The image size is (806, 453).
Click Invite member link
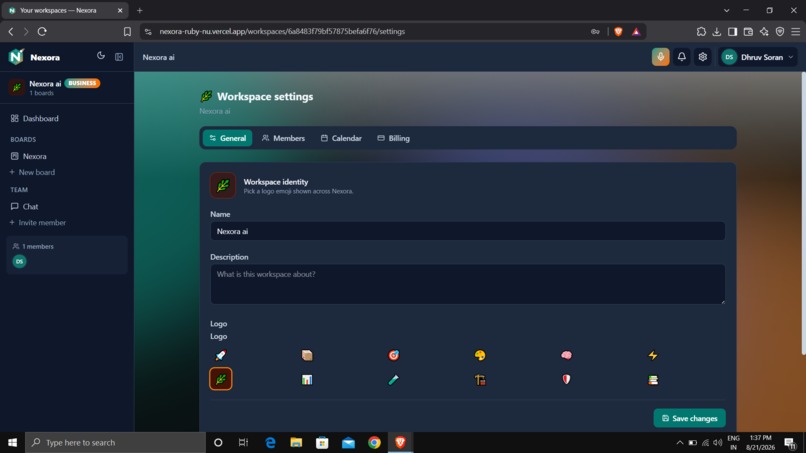coord(38,223)
